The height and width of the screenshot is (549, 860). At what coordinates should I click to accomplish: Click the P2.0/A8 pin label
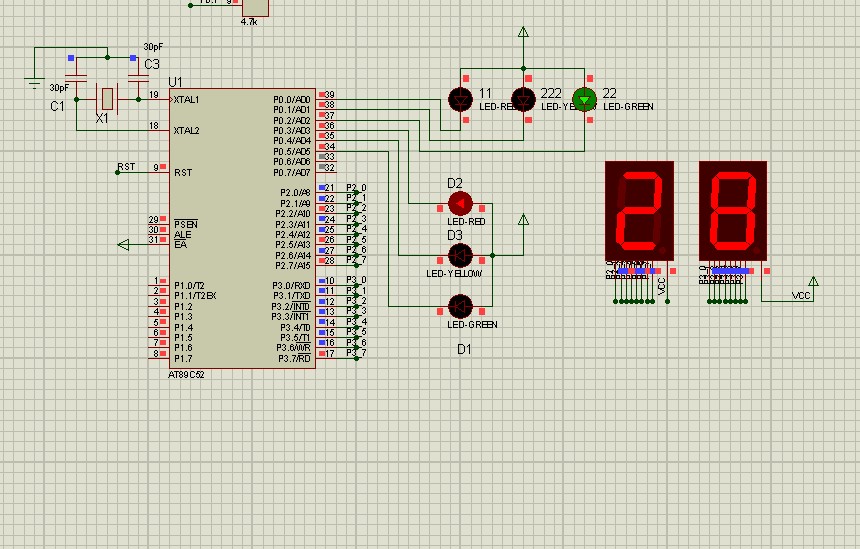point(295,193)
